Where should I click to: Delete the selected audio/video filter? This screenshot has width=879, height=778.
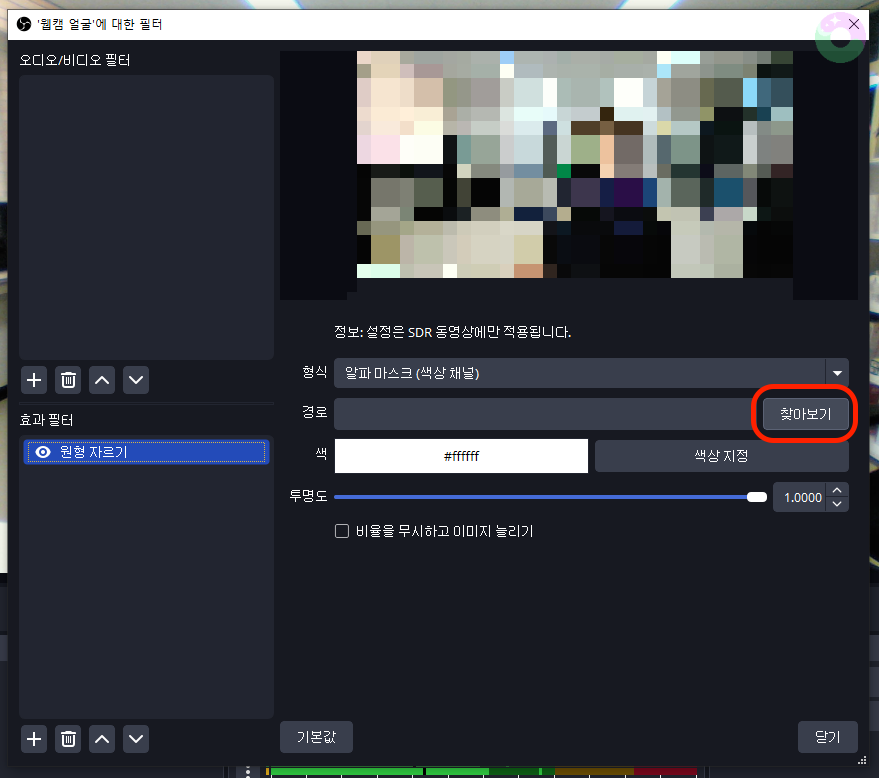click(x=68, y=380)
